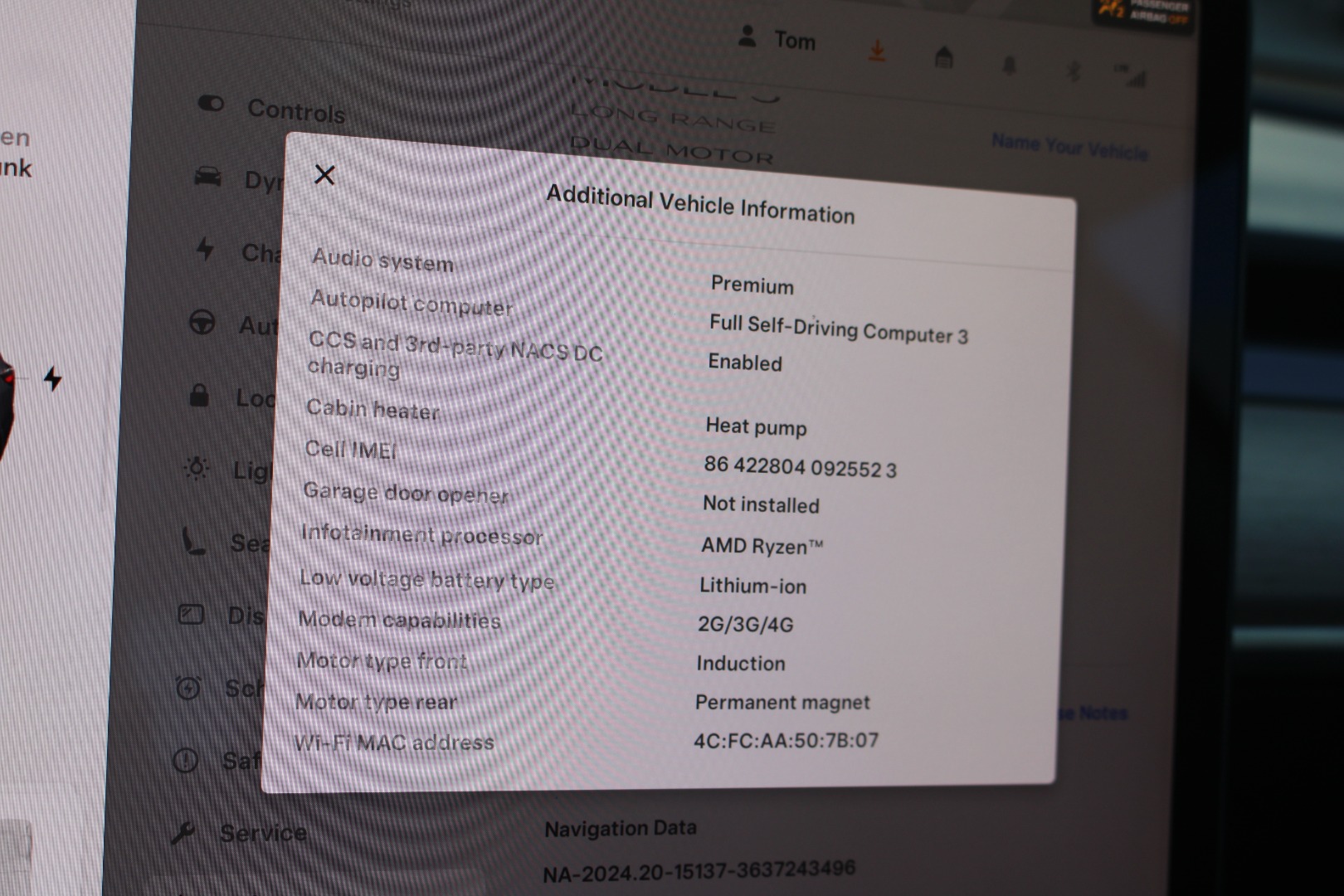Select the Locks padlock icon
Image resolution: width=1344 pixels, height=896 pixels.
point(199,396)
